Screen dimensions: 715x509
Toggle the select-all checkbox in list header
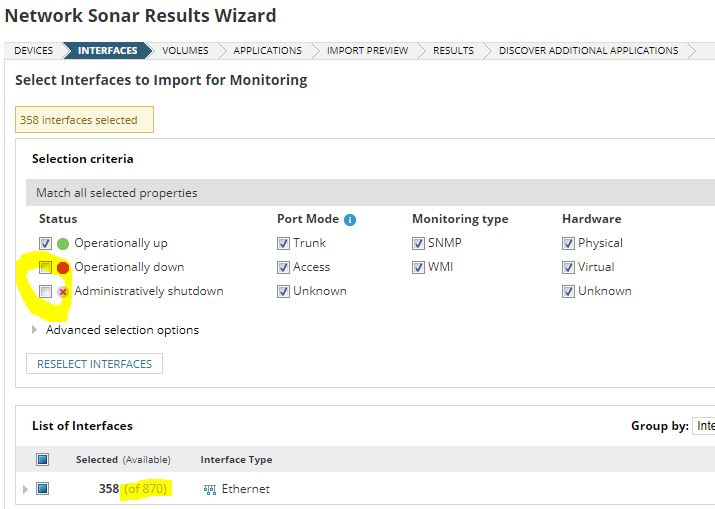pos(42,459)
